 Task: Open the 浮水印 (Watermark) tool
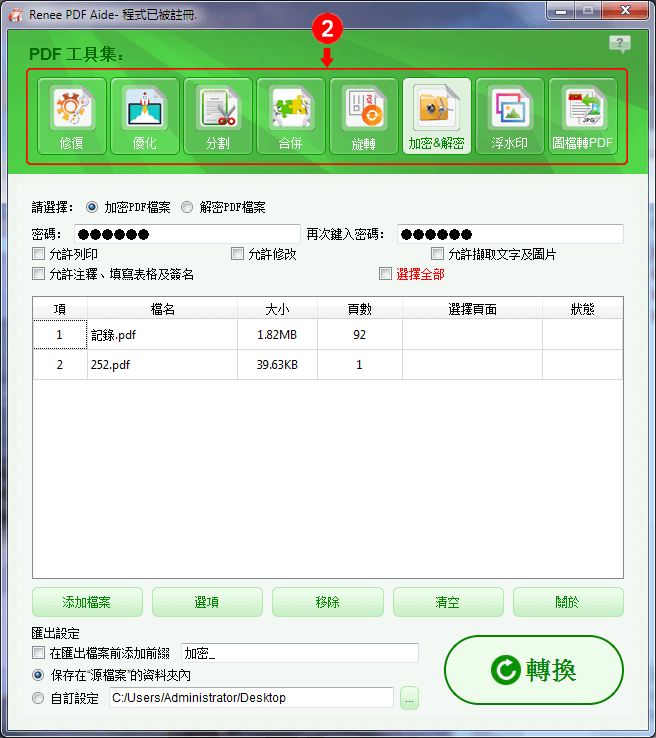click(510, 116)
